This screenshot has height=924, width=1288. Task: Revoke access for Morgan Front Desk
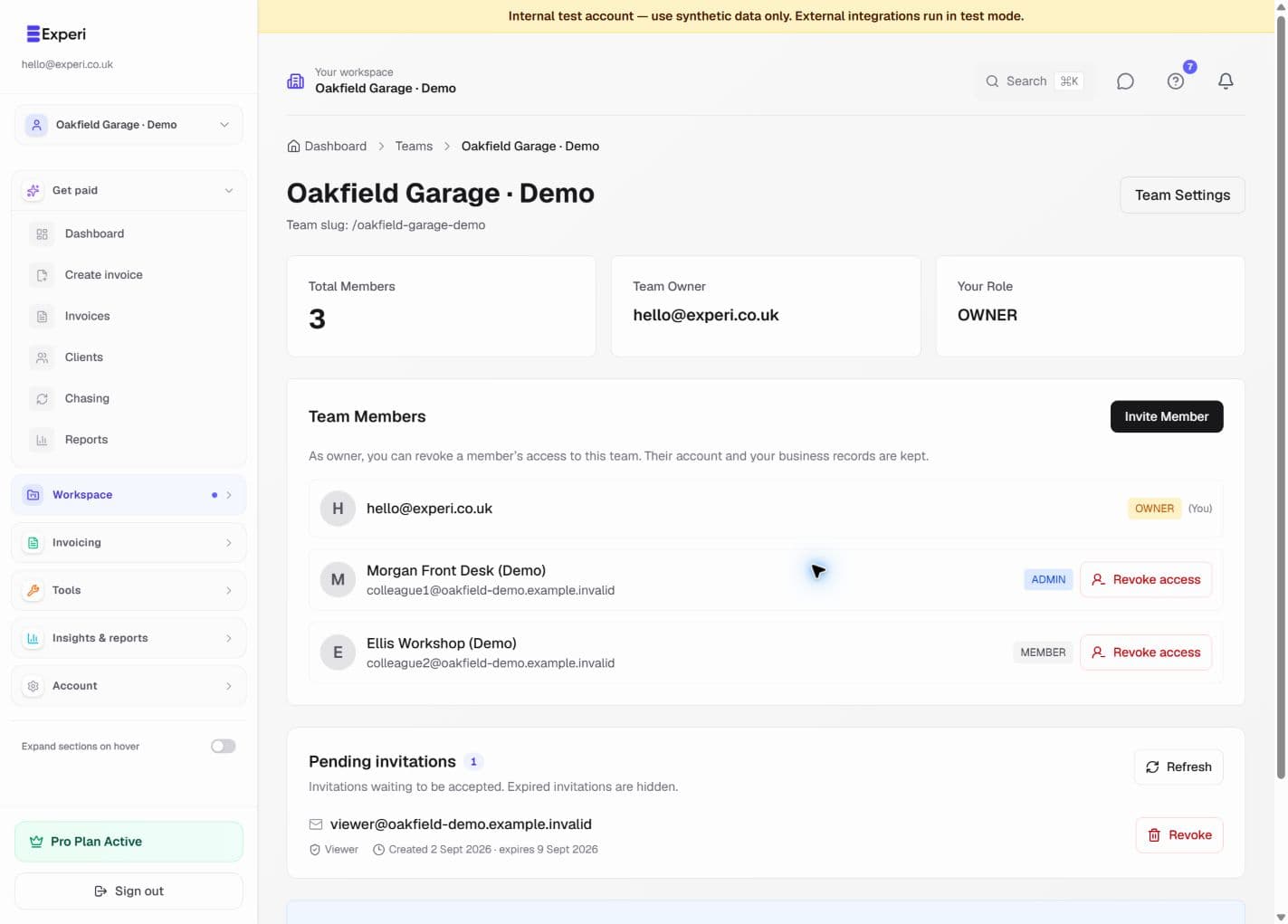[1146, 580]
